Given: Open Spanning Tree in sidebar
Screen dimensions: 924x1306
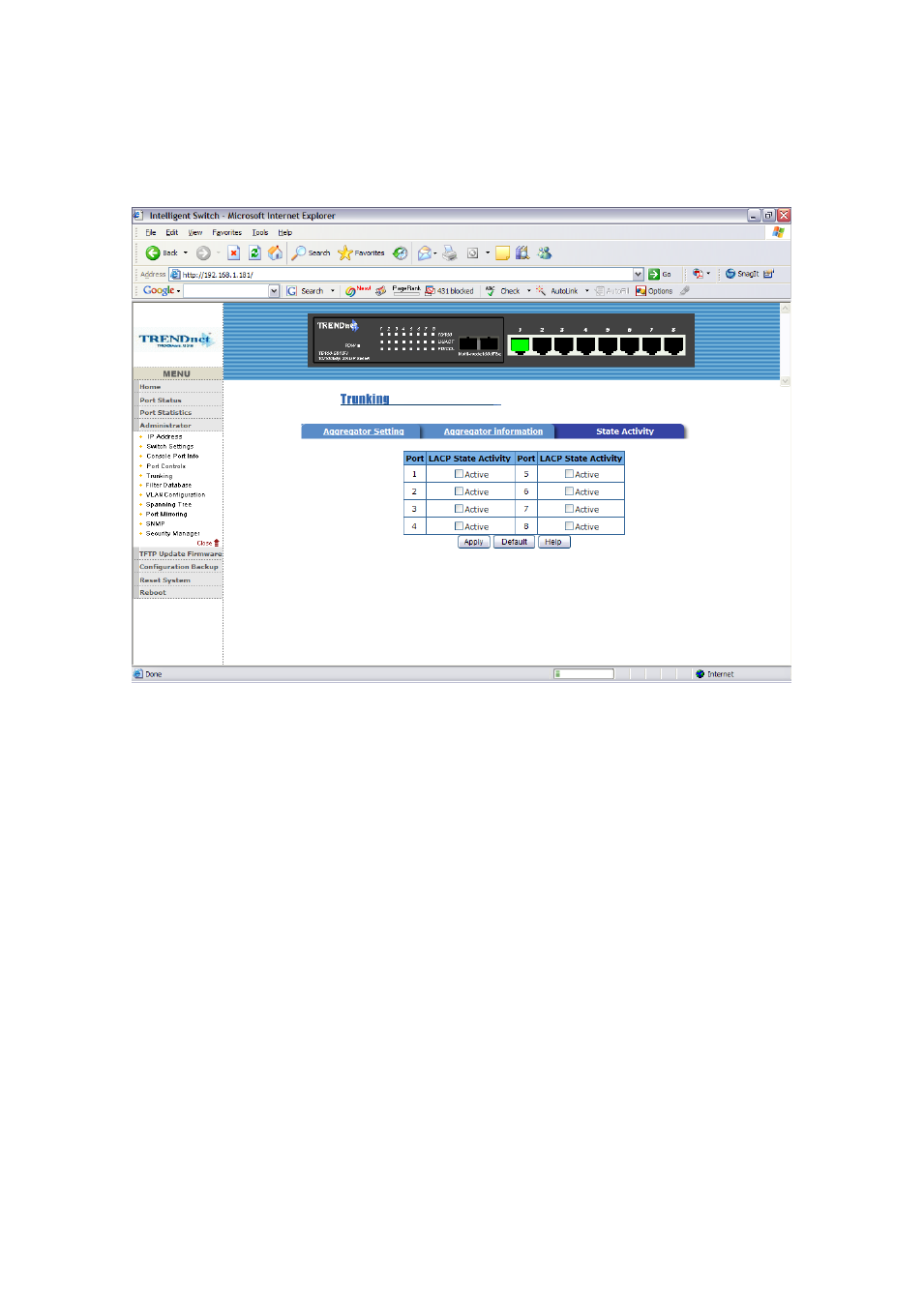Looking at the screenshot, I should (x=168, y=505).
